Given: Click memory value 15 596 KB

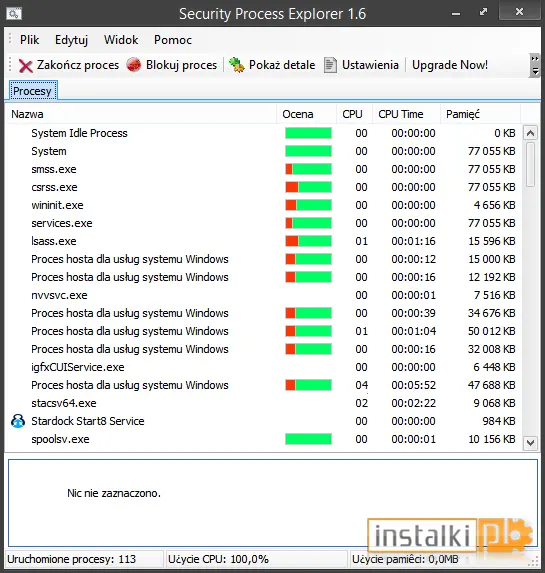Looking at the screenshot, I should 492,241.
